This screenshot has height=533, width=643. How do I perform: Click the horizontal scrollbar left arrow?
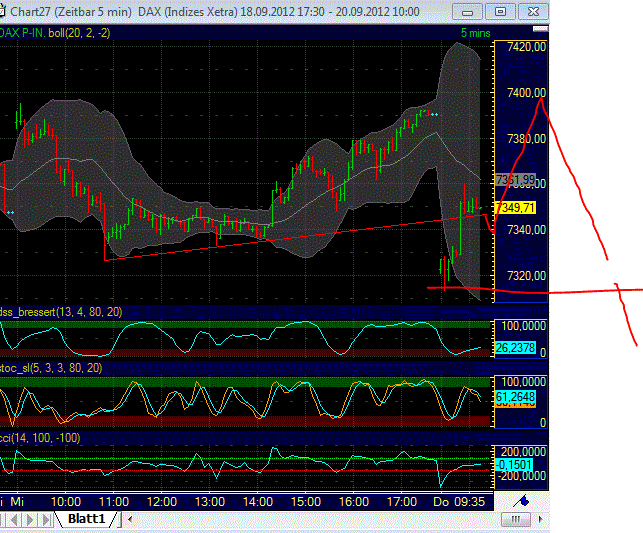(130, 519)
